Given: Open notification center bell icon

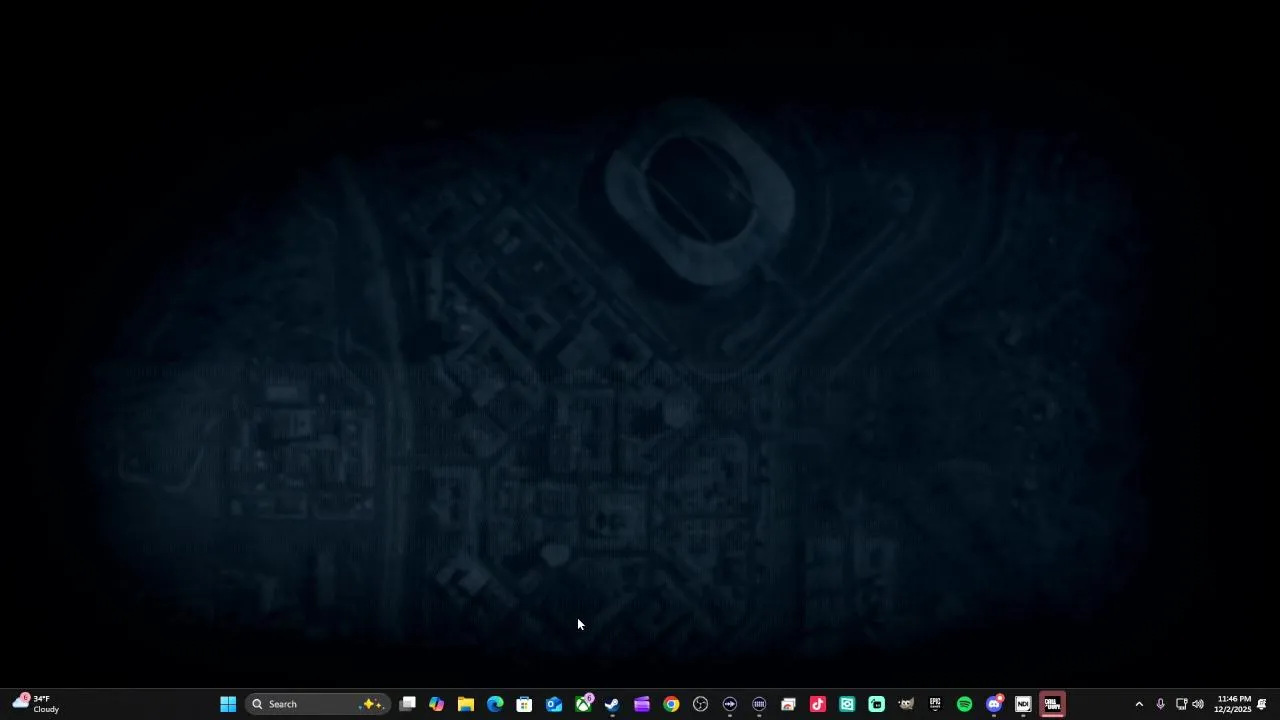Looking at the screenshot, I should pos(1262,704).
